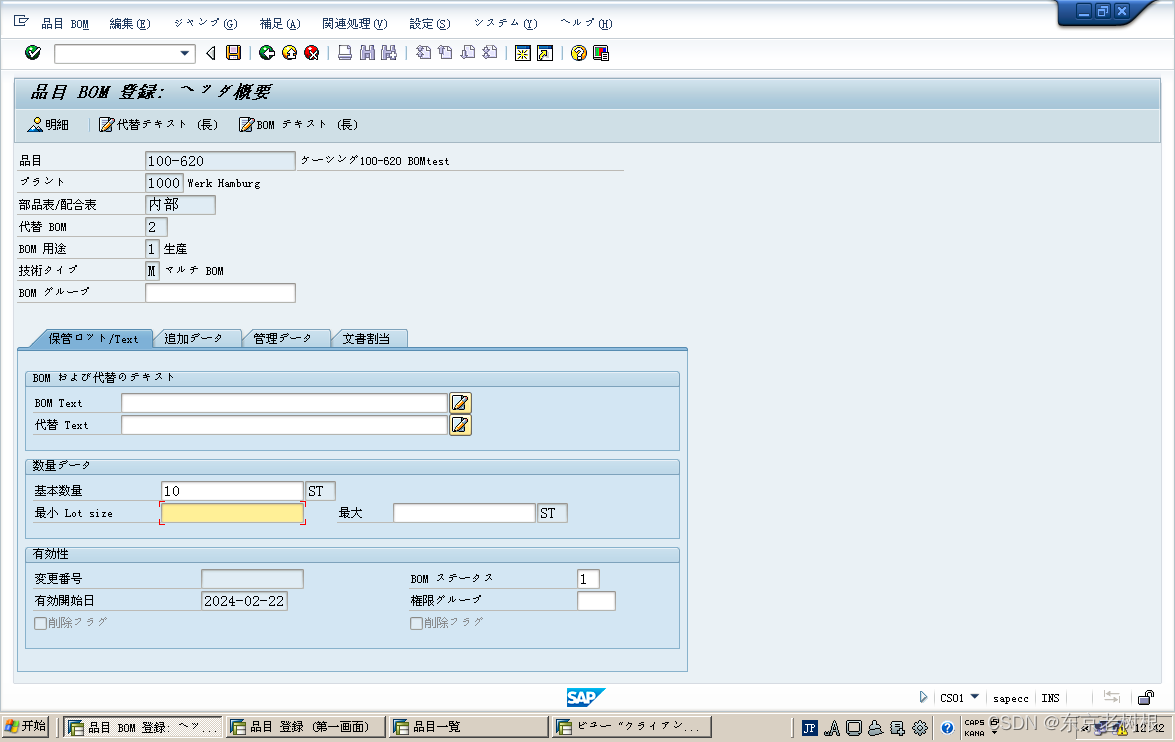Check the upper 削除フラグ checkbox
This screenshot has height=742, width=1175.
(41, 622)
